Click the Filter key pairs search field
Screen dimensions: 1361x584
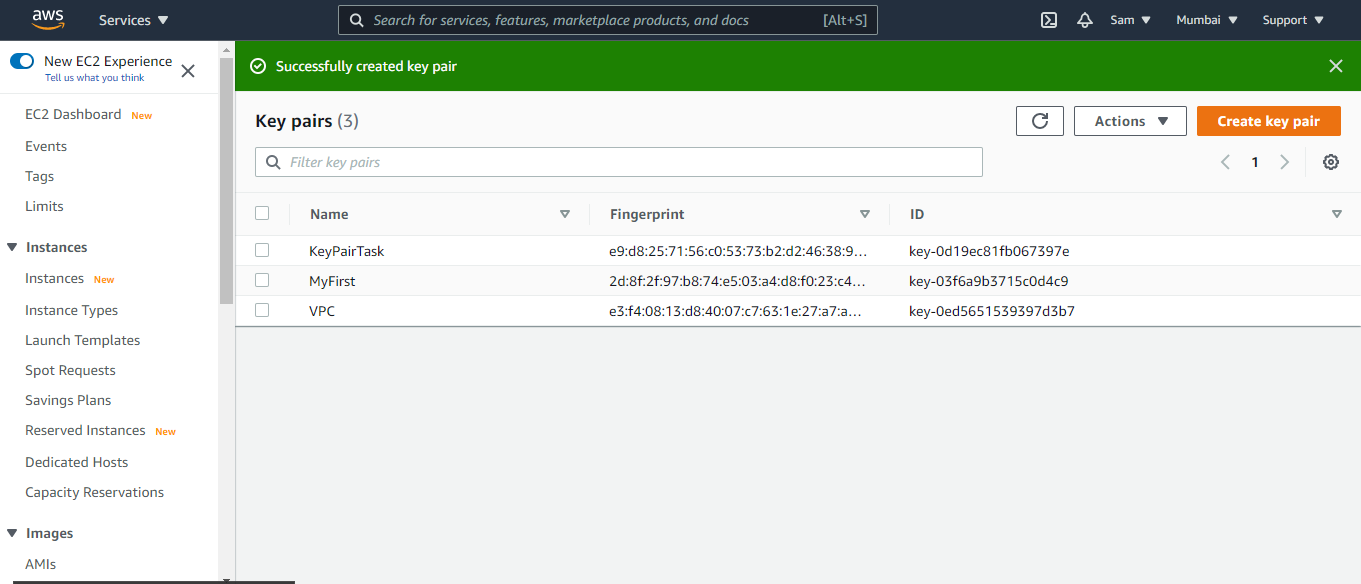pos(618,161)
